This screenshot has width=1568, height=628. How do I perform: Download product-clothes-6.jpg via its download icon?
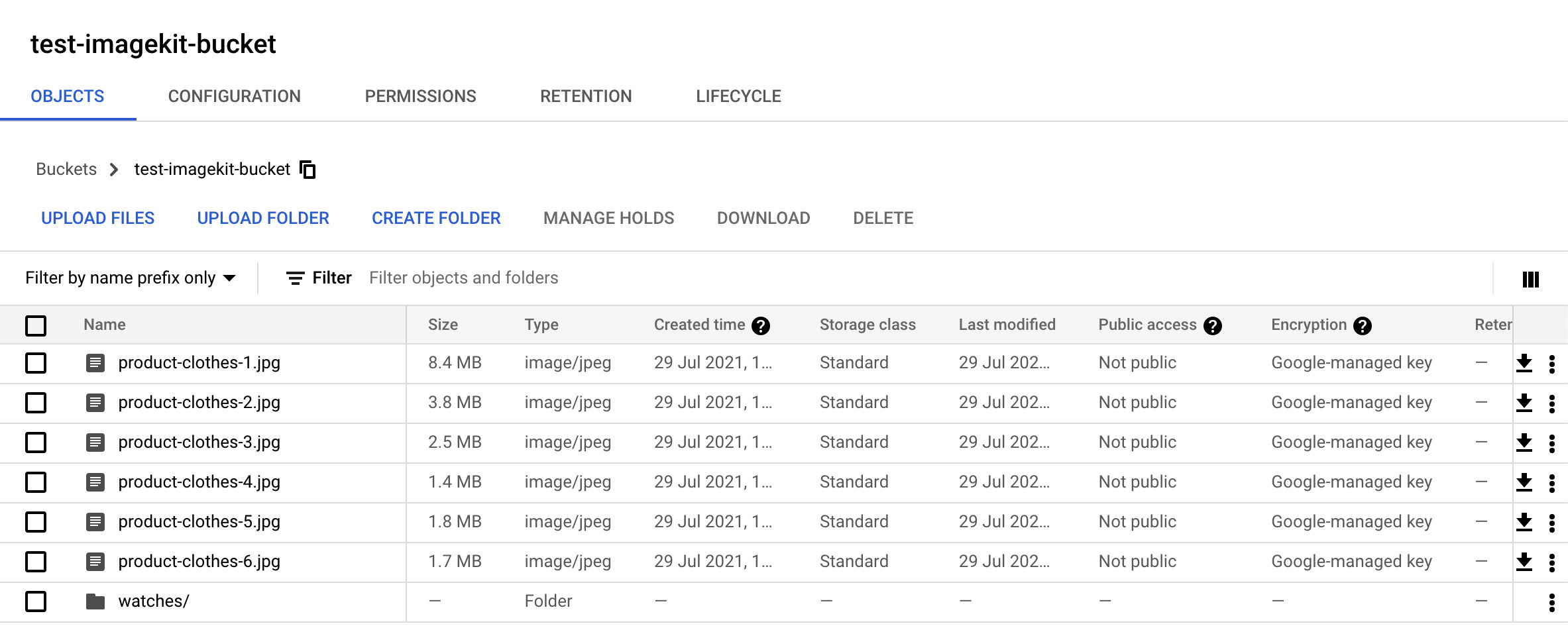1524,562
